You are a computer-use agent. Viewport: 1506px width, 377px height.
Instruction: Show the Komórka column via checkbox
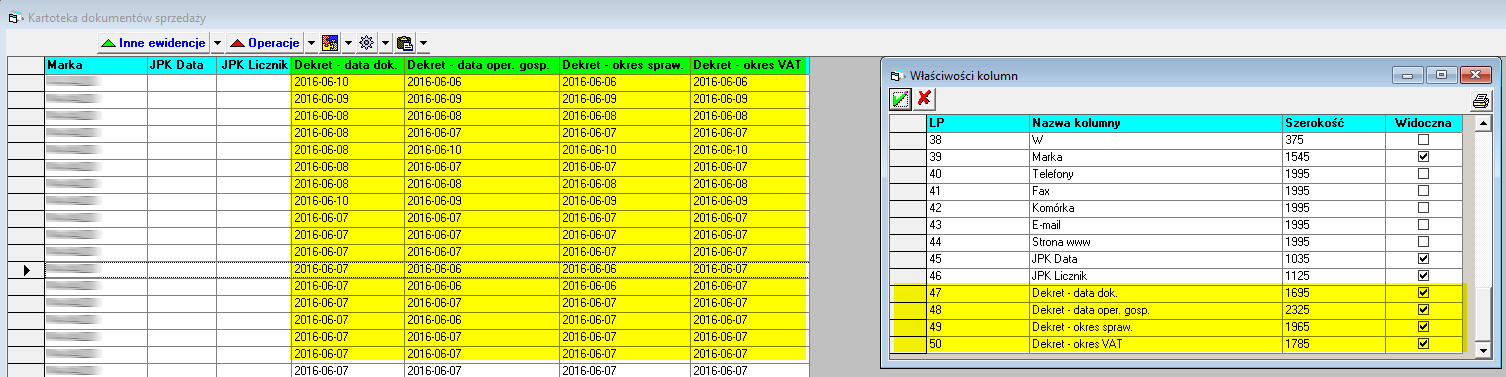coord(1423,208)
